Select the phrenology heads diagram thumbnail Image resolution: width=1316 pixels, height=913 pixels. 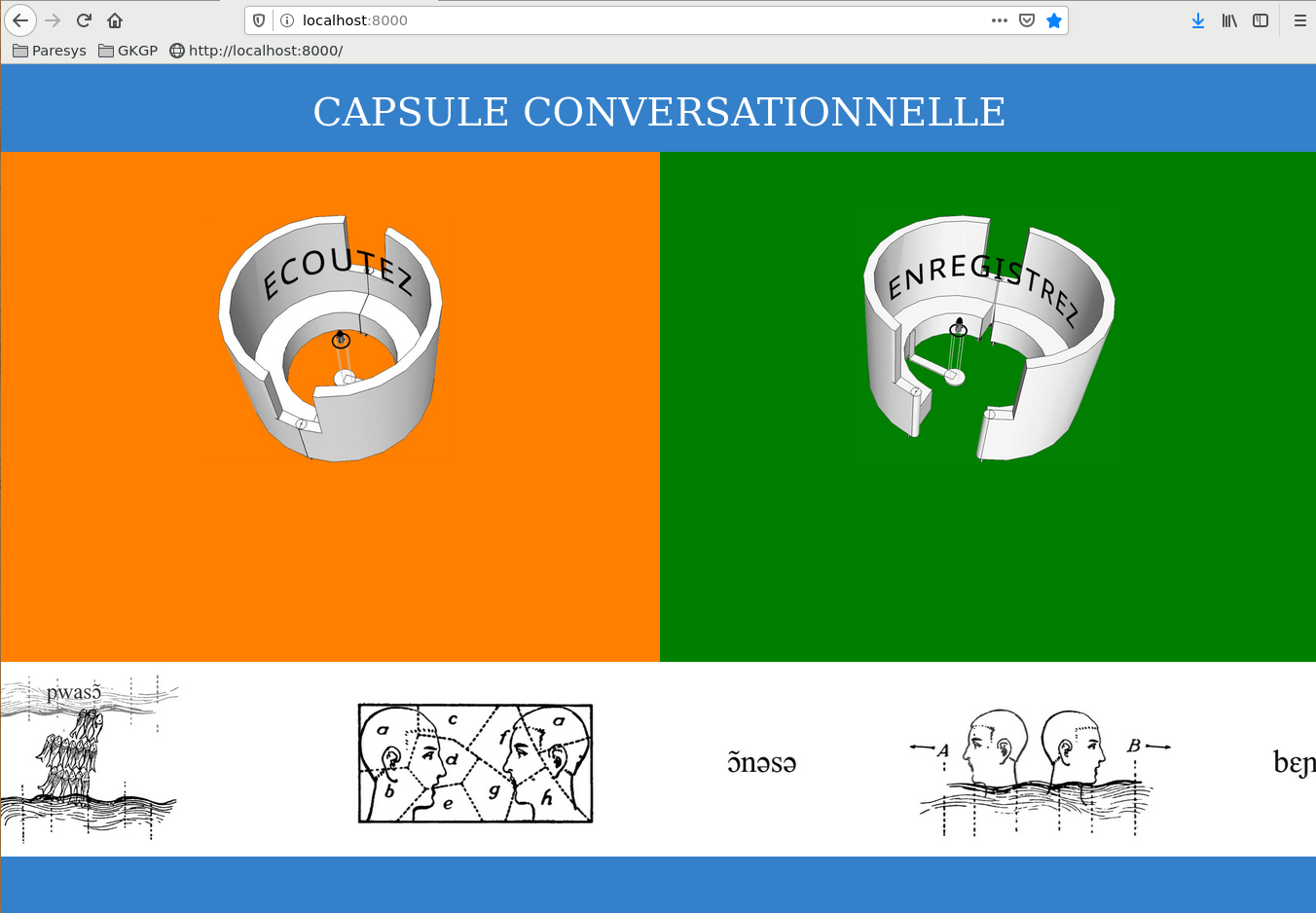pyautogui.click(x=475, y=763)
